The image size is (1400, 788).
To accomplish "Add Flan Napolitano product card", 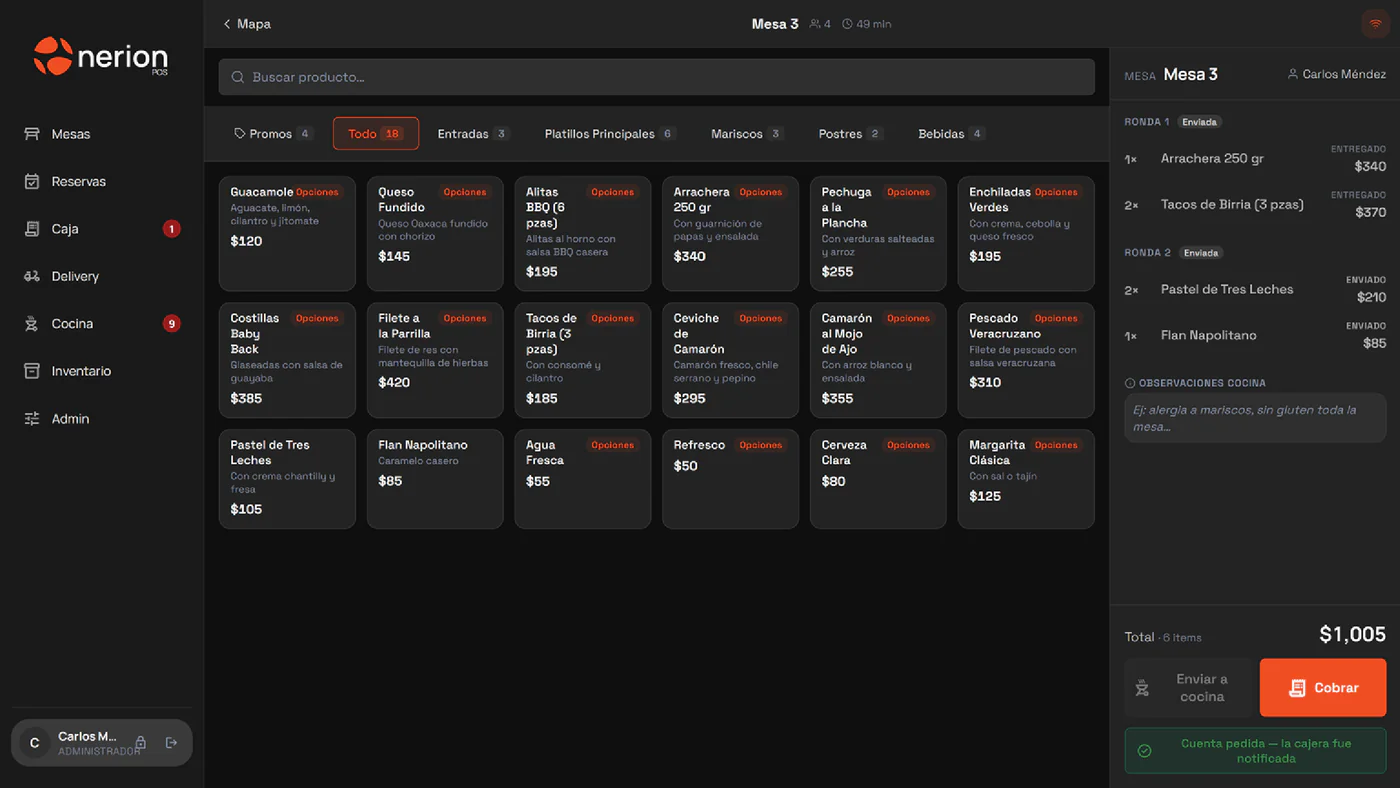I will click(435, 479).
